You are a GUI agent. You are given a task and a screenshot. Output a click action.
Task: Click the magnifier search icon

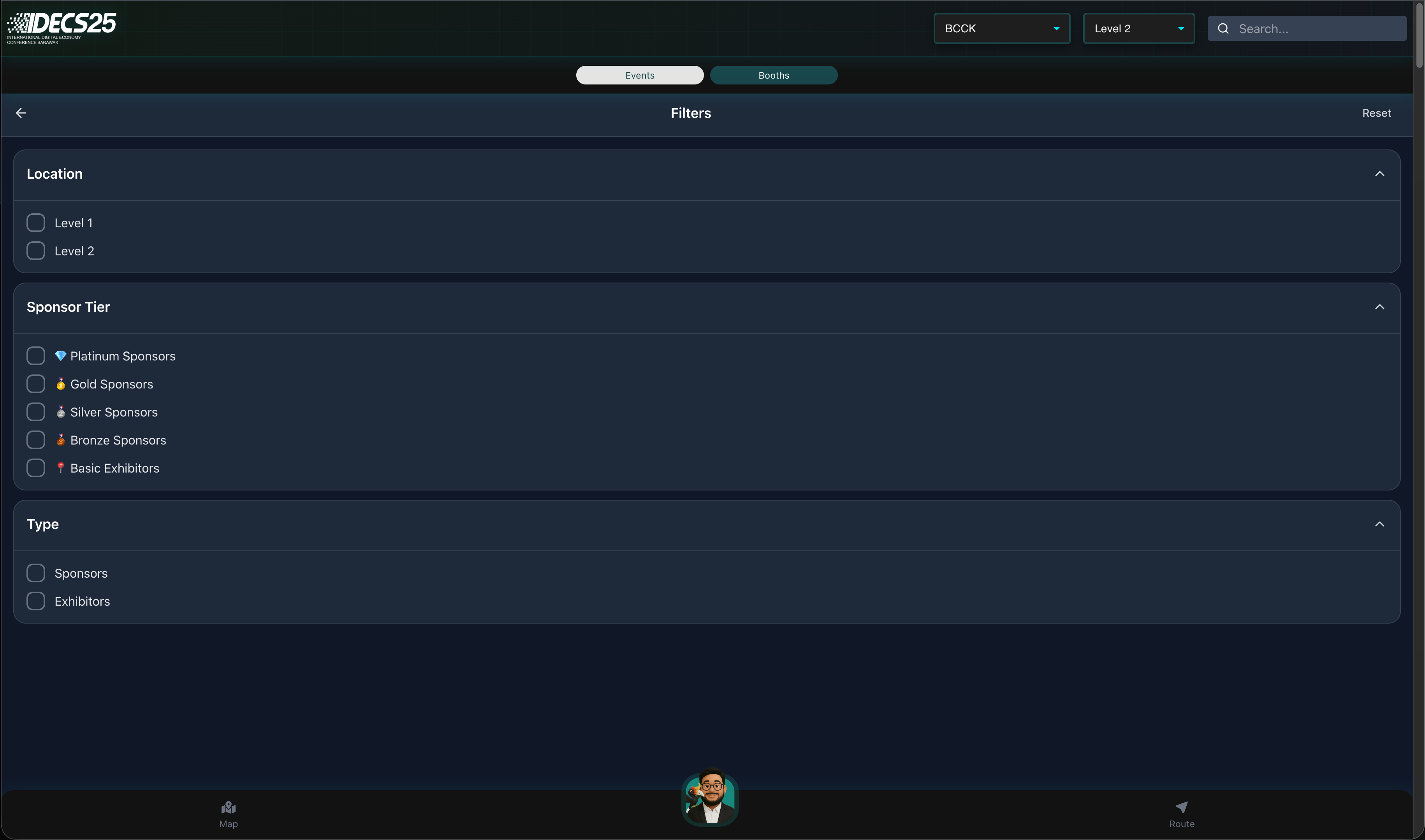[x=1223, y=29]
